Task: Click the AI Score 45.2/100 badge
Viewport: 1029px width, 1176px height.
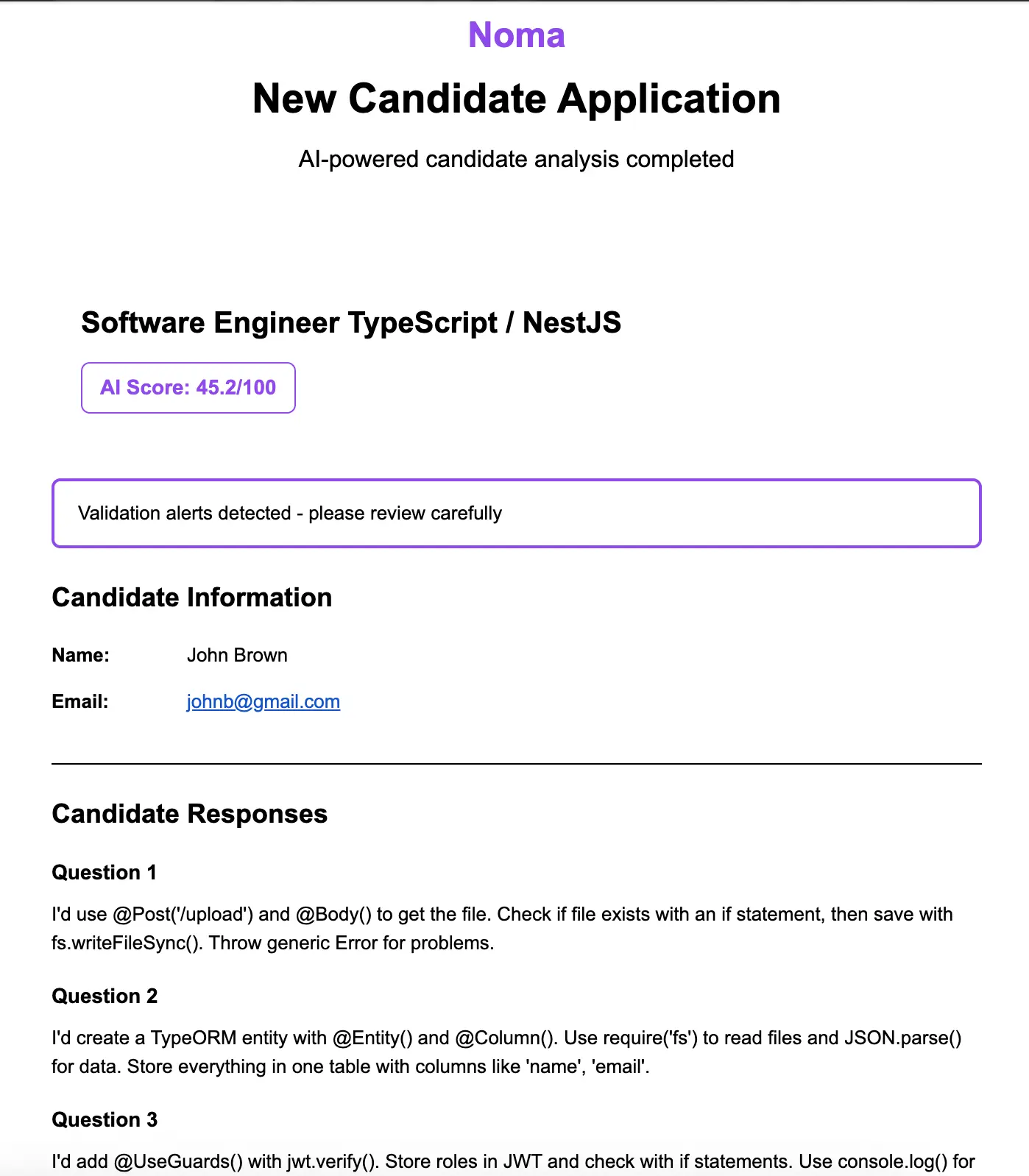Action: (188, 388)
